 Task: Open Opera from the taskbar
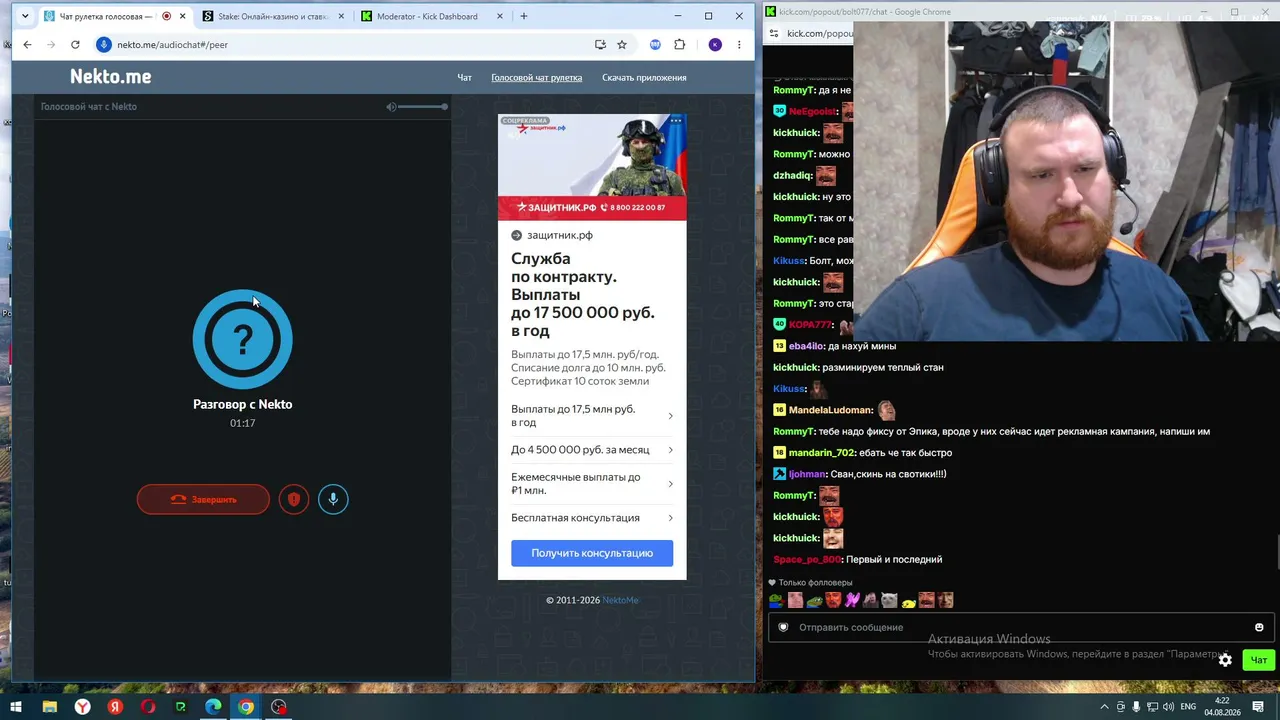[x=148, y=707]
